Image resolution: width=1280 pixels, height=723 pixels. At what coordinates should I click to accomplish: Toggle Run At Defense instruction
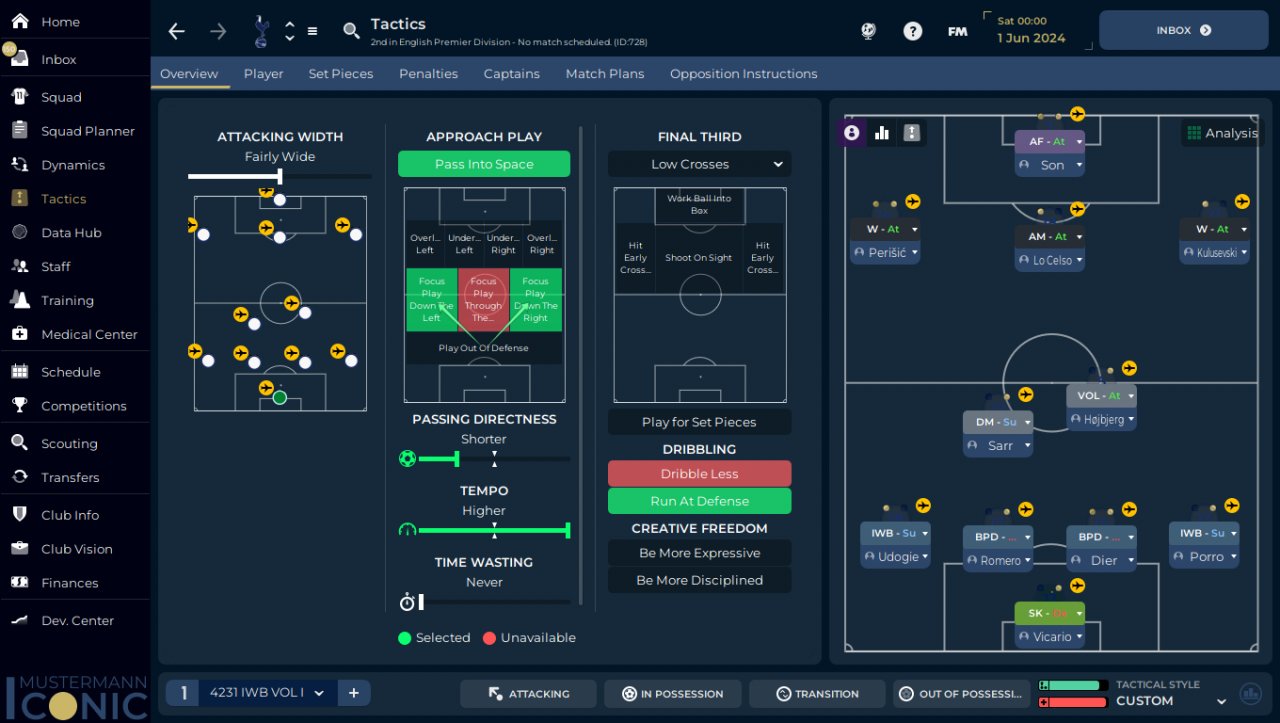(x=699, y=501)
